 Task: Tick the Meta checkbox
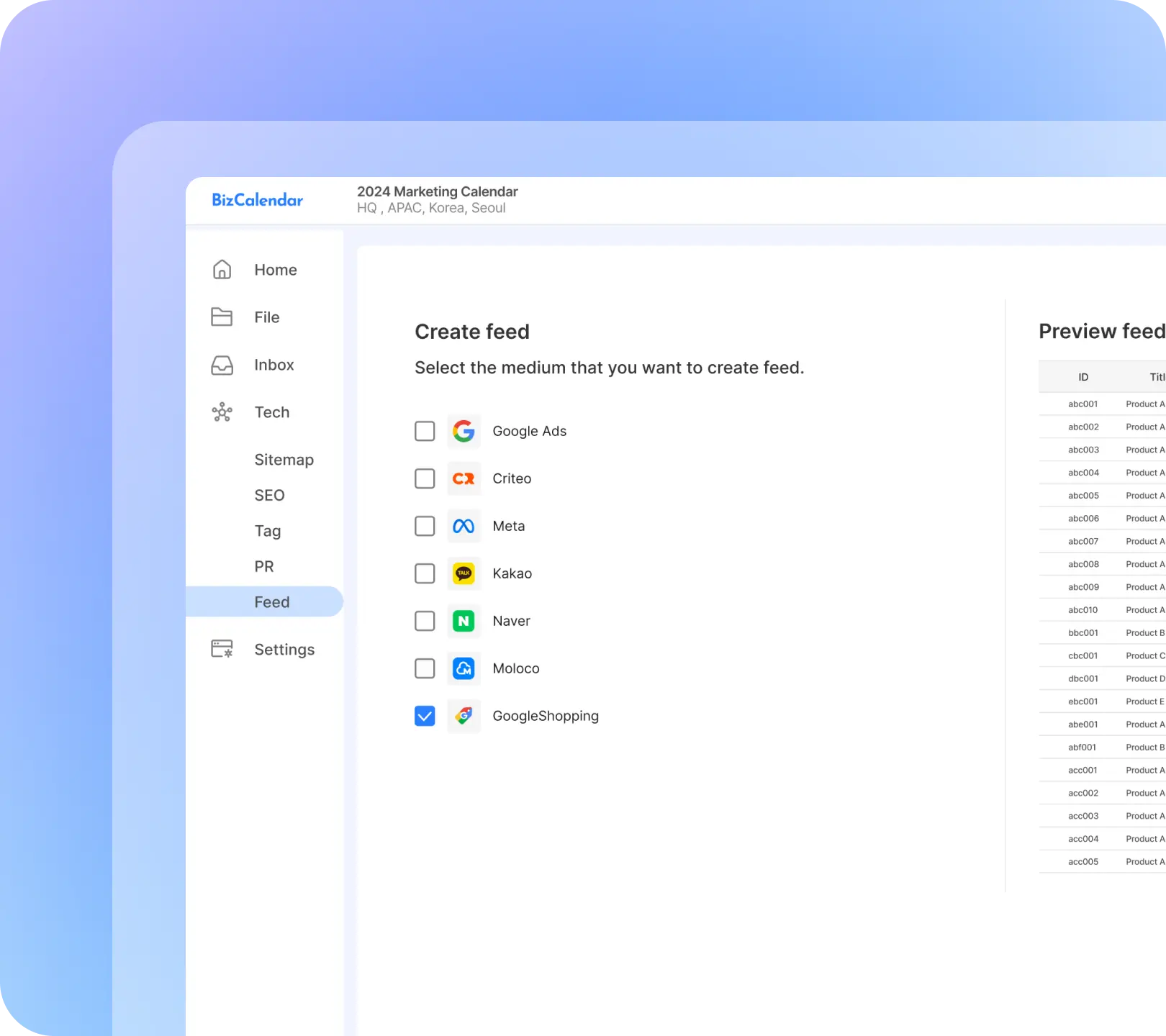425,526
